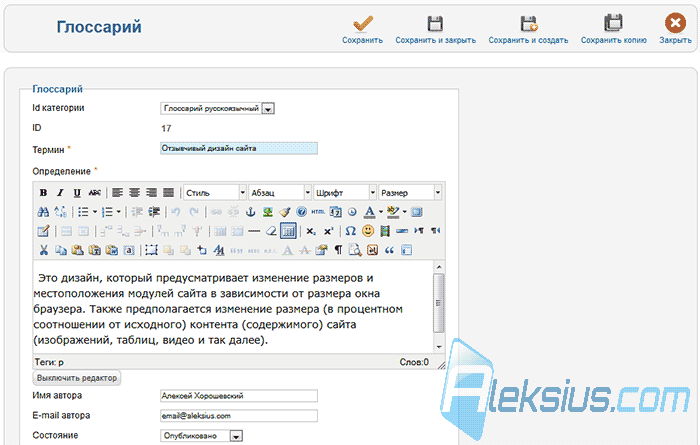Click the Bold formatting icon
The width and height of the screenshot is (700, 445).
click(x=43, y=193)
